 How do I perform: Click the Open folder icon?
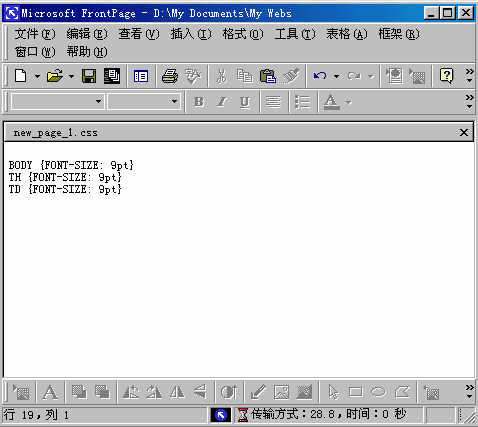(55, 76)
